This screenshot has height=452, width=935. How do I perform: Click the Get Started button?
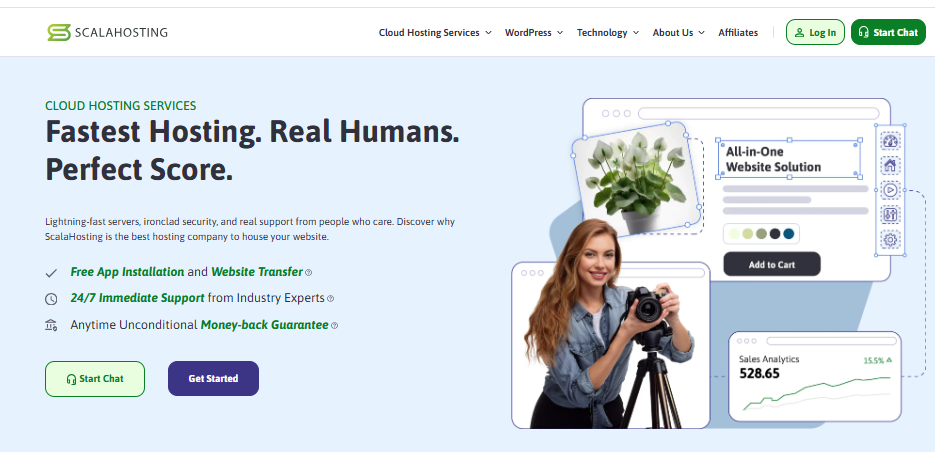(213, 379)
